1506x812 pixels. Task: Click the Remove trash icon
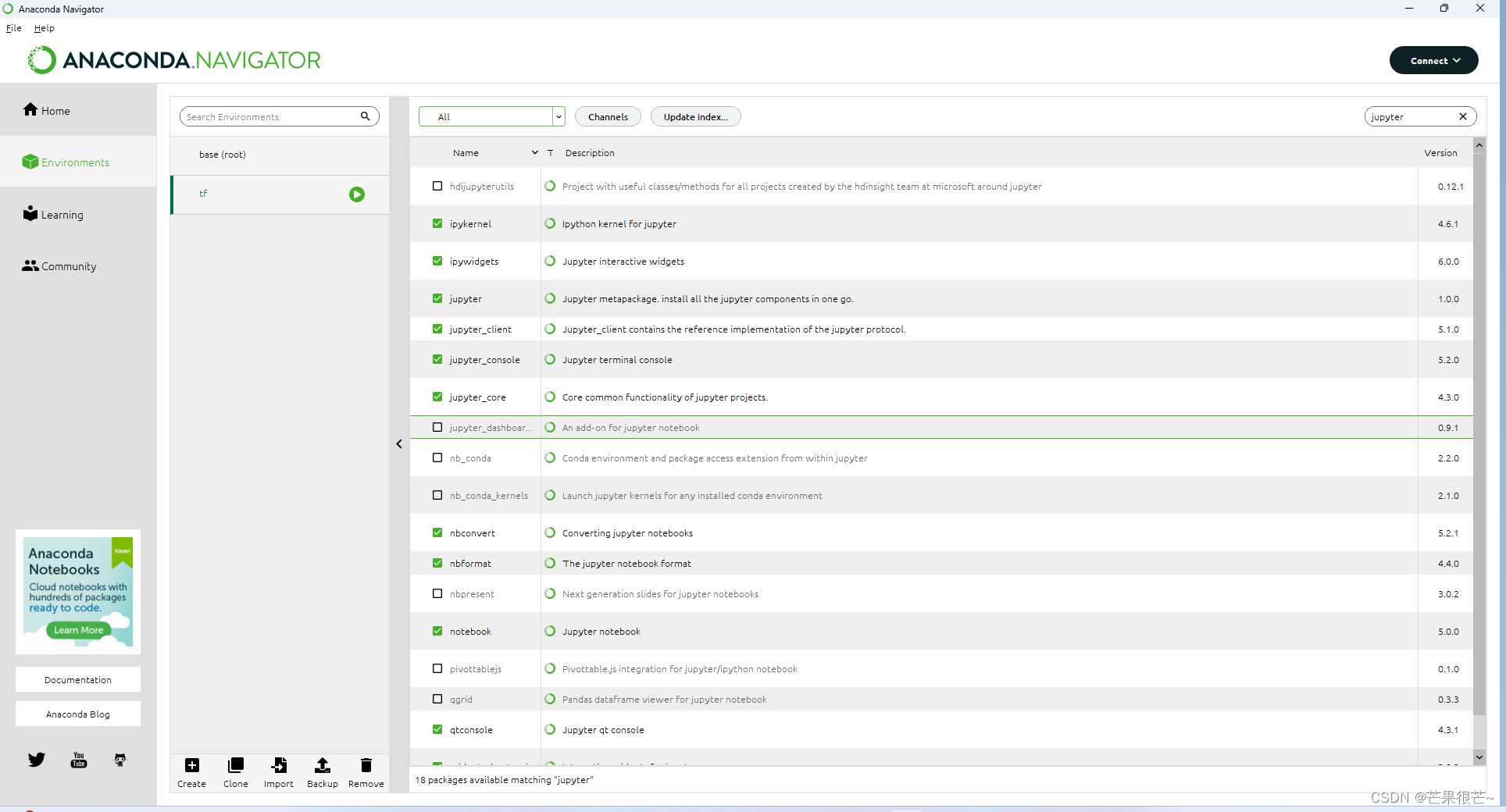coord(366,765)
